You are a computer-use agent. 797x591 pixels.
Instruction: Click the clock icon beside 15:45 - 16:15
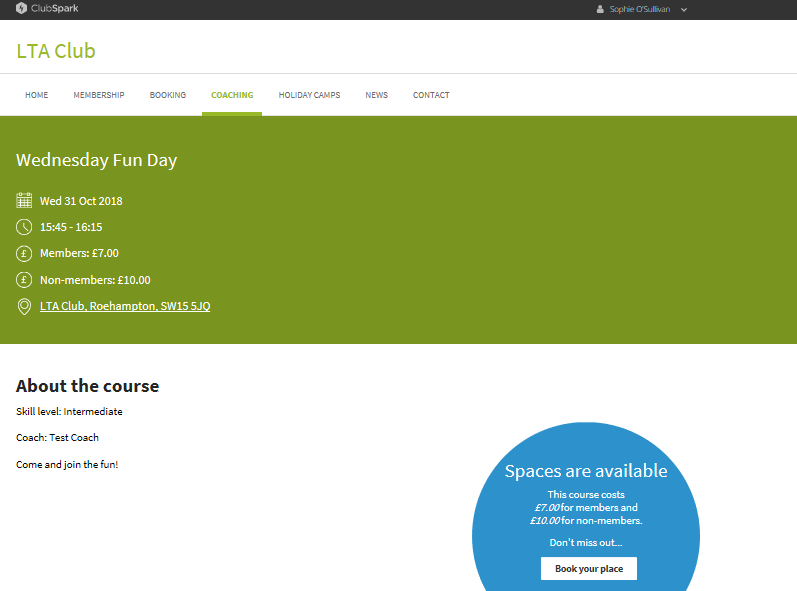(x=24, y=227)
